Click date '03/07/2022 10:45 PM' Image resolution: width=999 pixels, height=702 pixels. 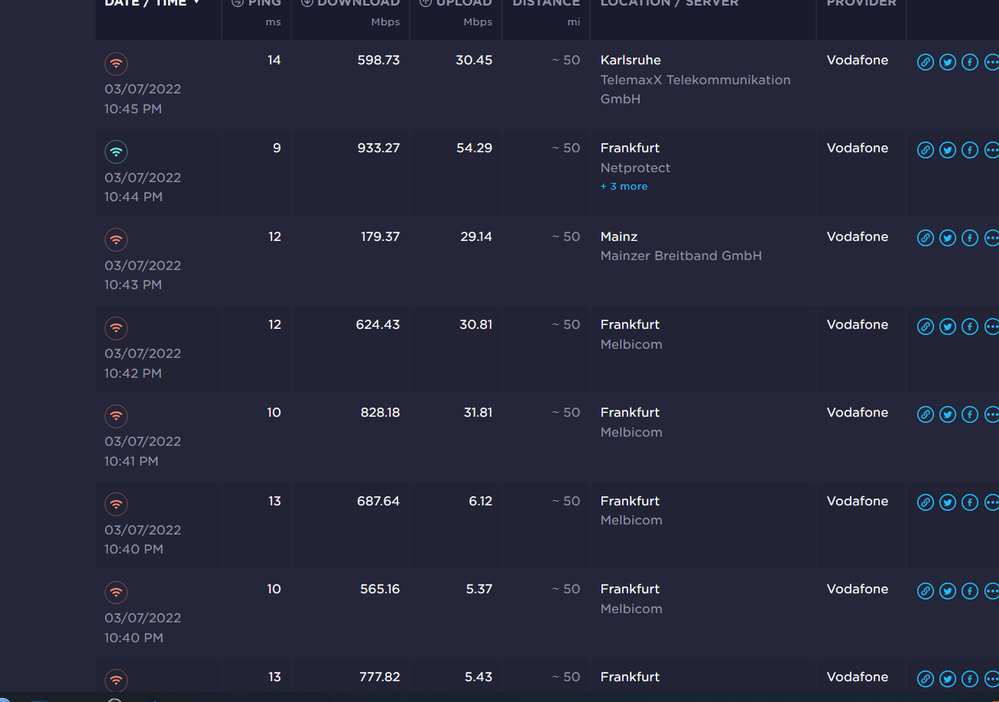pos(143,99)
